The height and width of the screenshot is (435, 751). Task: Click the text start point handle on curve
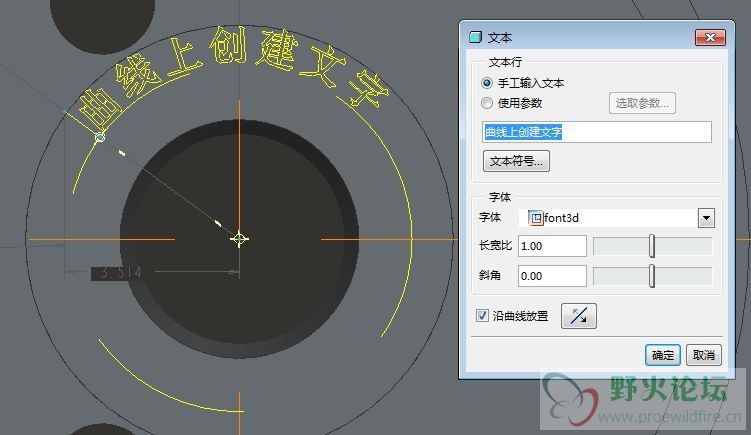tap(100, 138)
